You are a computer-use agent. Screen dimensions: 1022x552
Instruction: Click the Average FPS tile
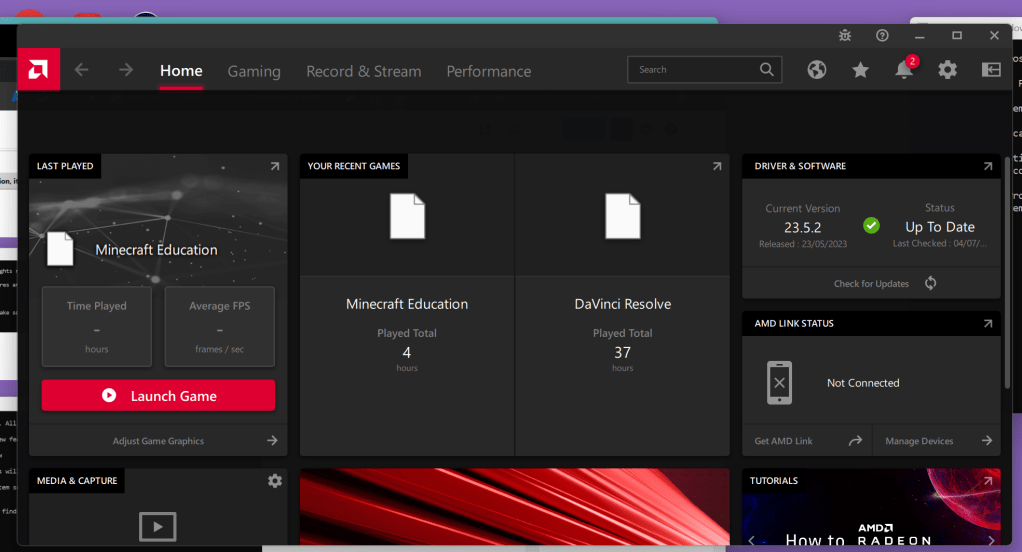[x=220, y=327]
